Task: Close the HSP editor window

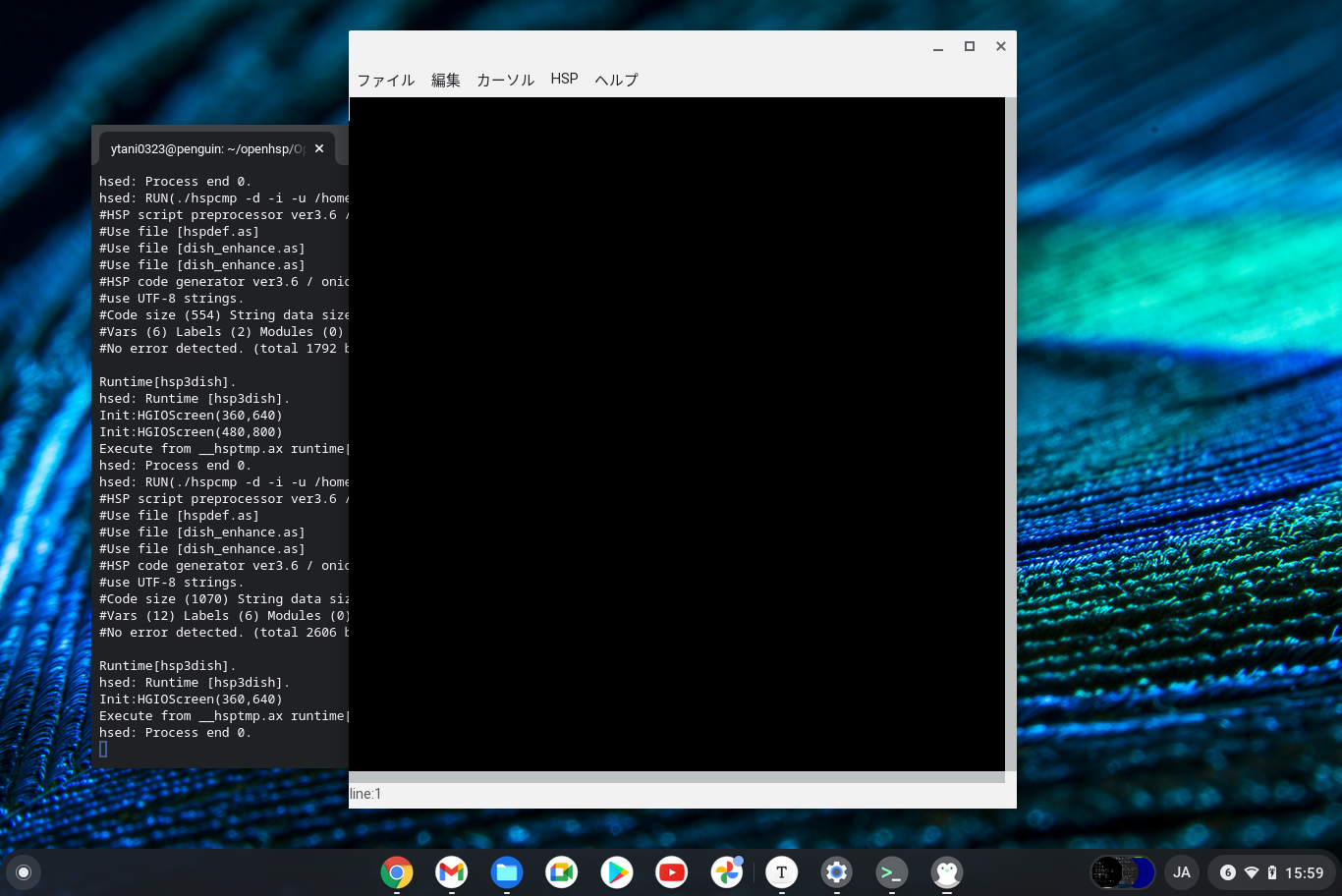Action: (x=1001, y=46)
